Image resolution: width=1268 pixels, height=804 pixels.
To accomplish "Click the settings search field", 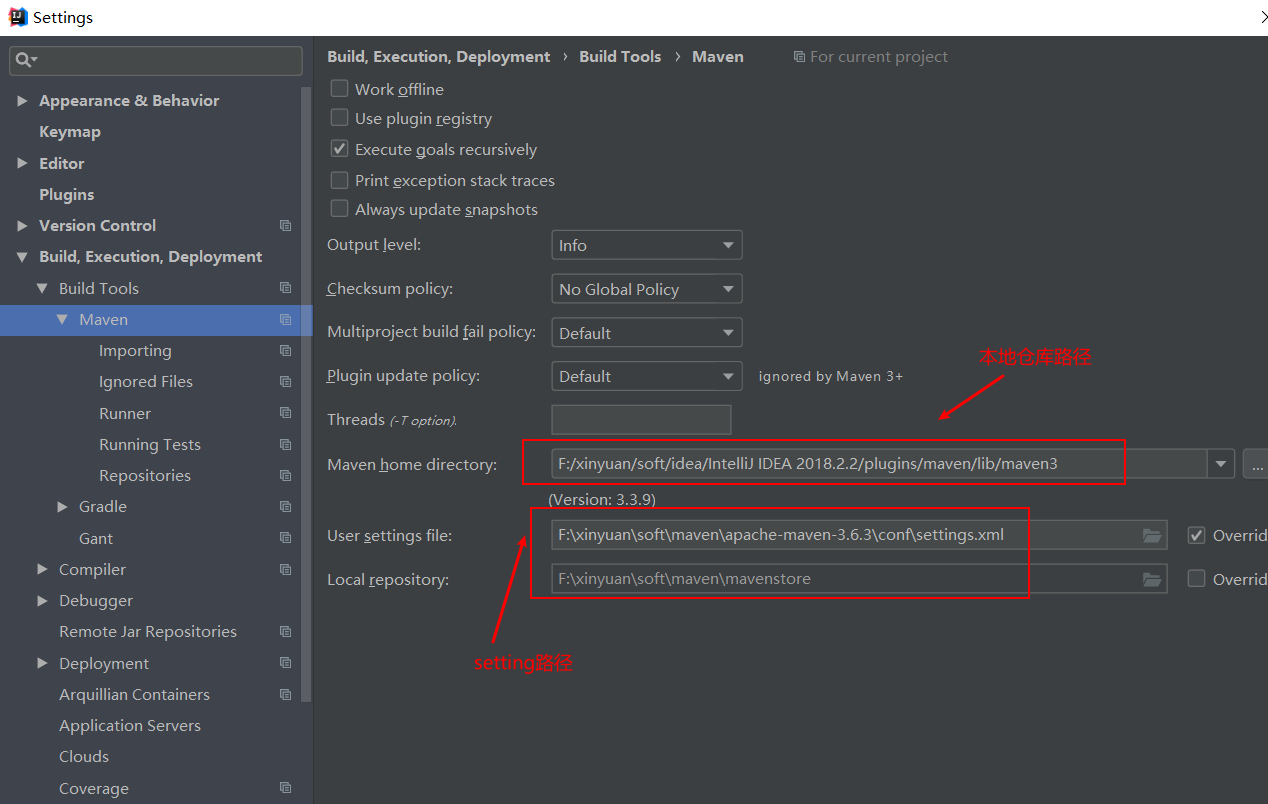I will pyautogui.click(x=156, y=61).
